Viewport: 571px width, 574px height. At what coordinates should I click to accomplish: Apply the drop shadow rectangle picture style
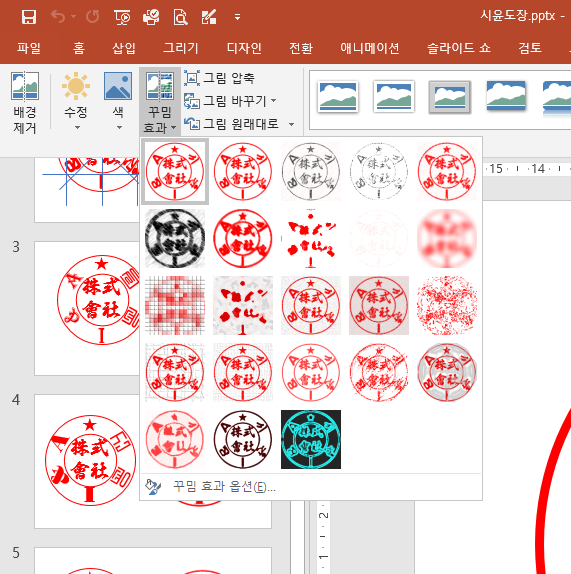tap(506, 96)
